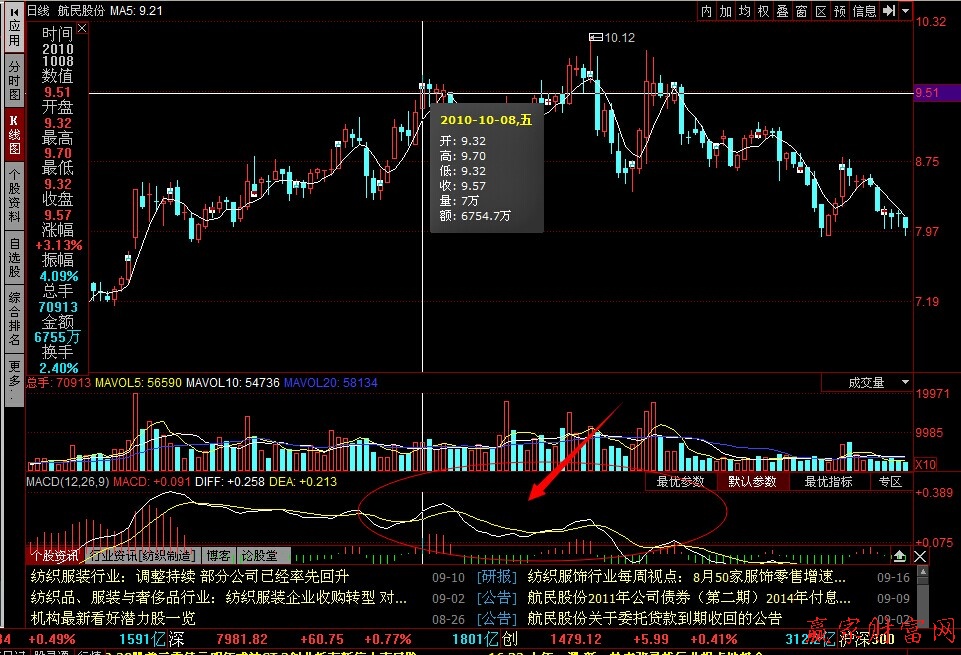
Task: Click the news panel restore-up icon
Action: [x=900, y=556]
